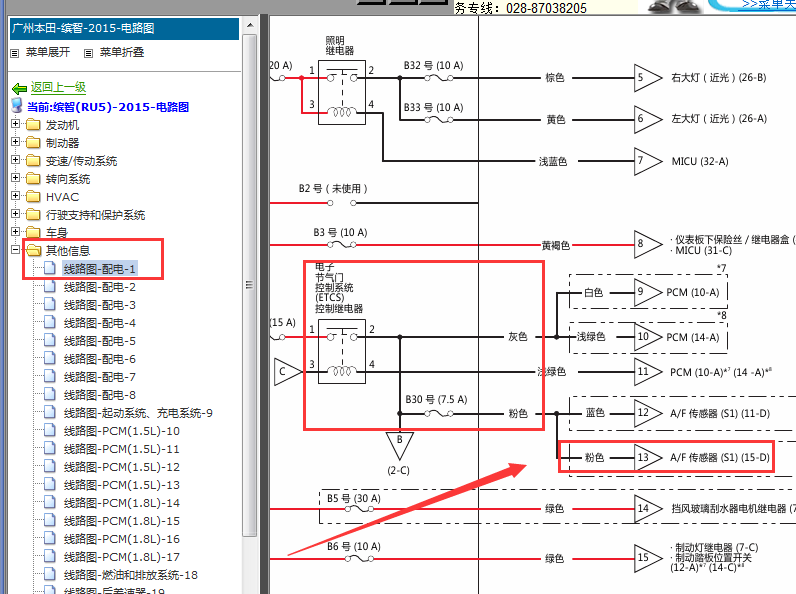
Task: Click page icon beside 线路图-配电-8
Action: (x=50, y=394)
